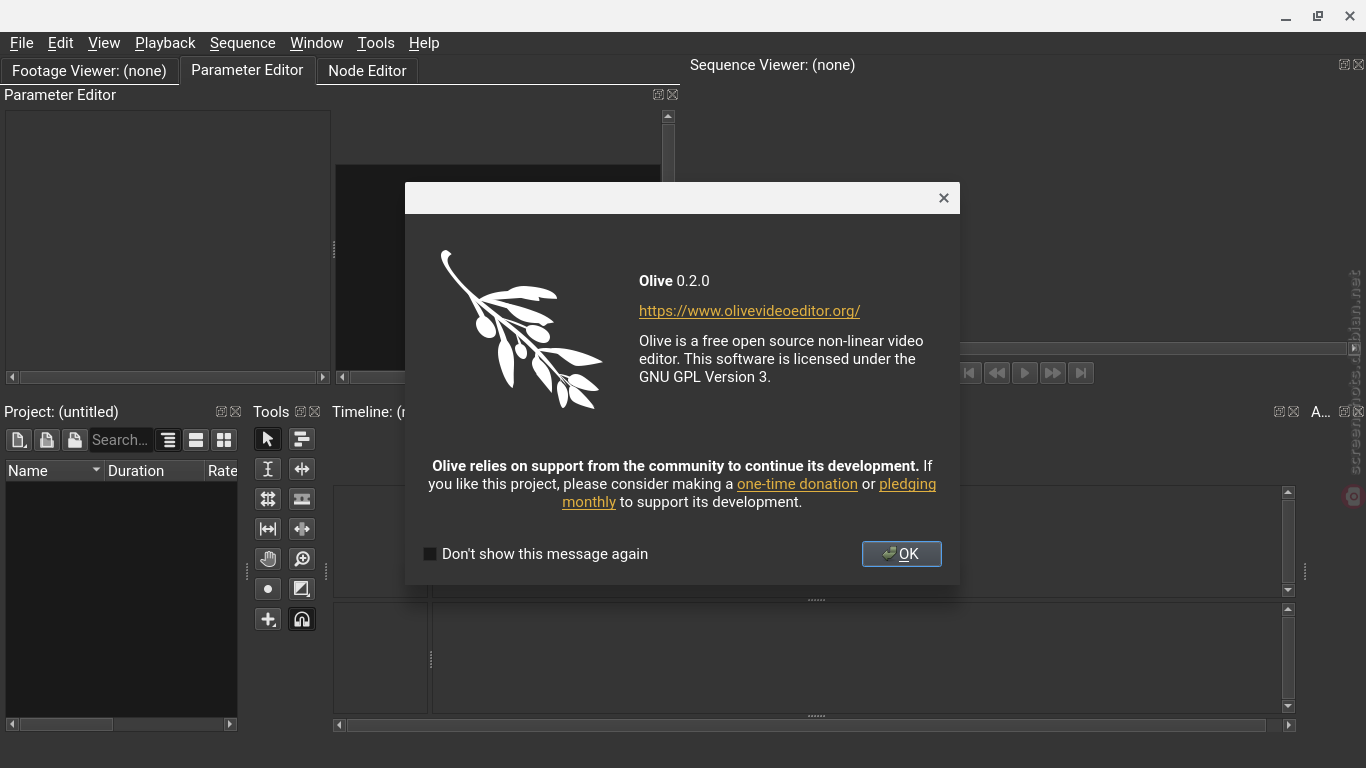Viewport: 1366px width, 768px height.
Task: Switch to the Footage Viewer tab
Action: (89, 71)
